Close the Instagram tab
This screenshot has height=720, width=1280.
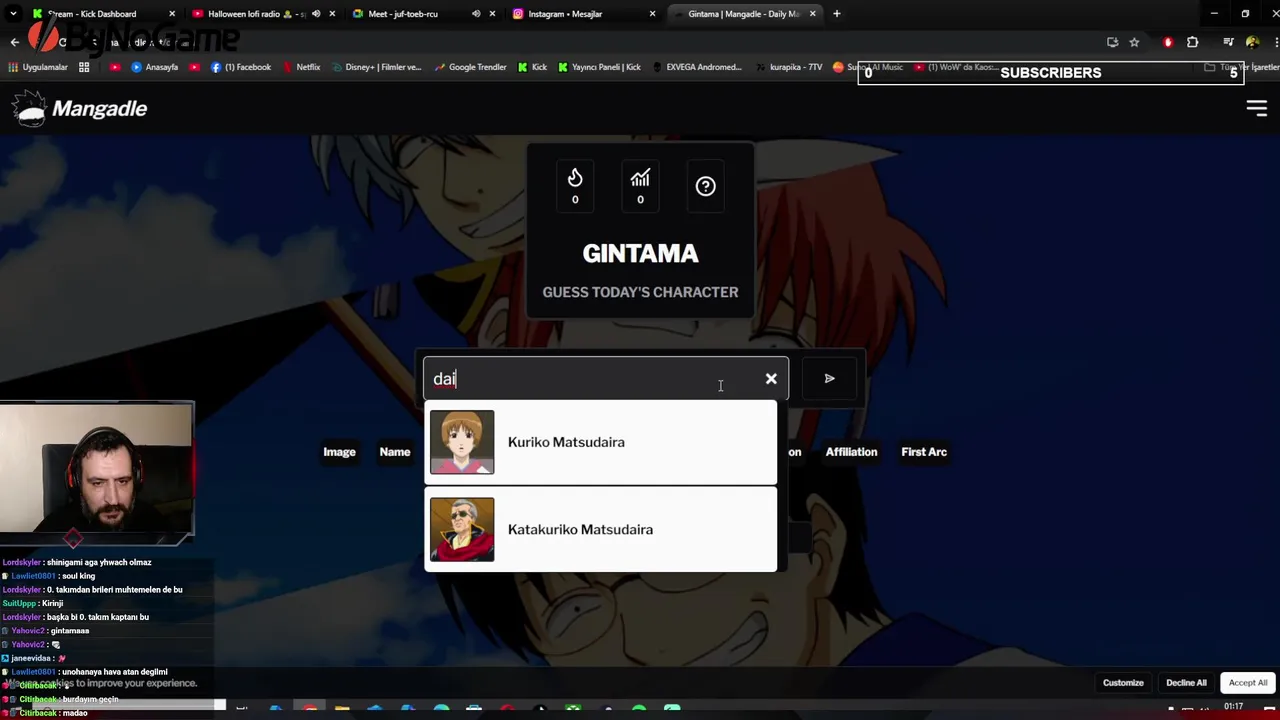point(652,14)
